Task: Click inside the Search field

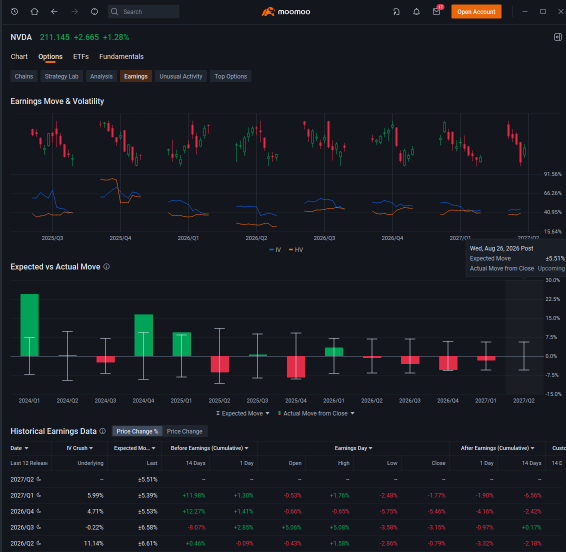Action: tap(143, 12)
